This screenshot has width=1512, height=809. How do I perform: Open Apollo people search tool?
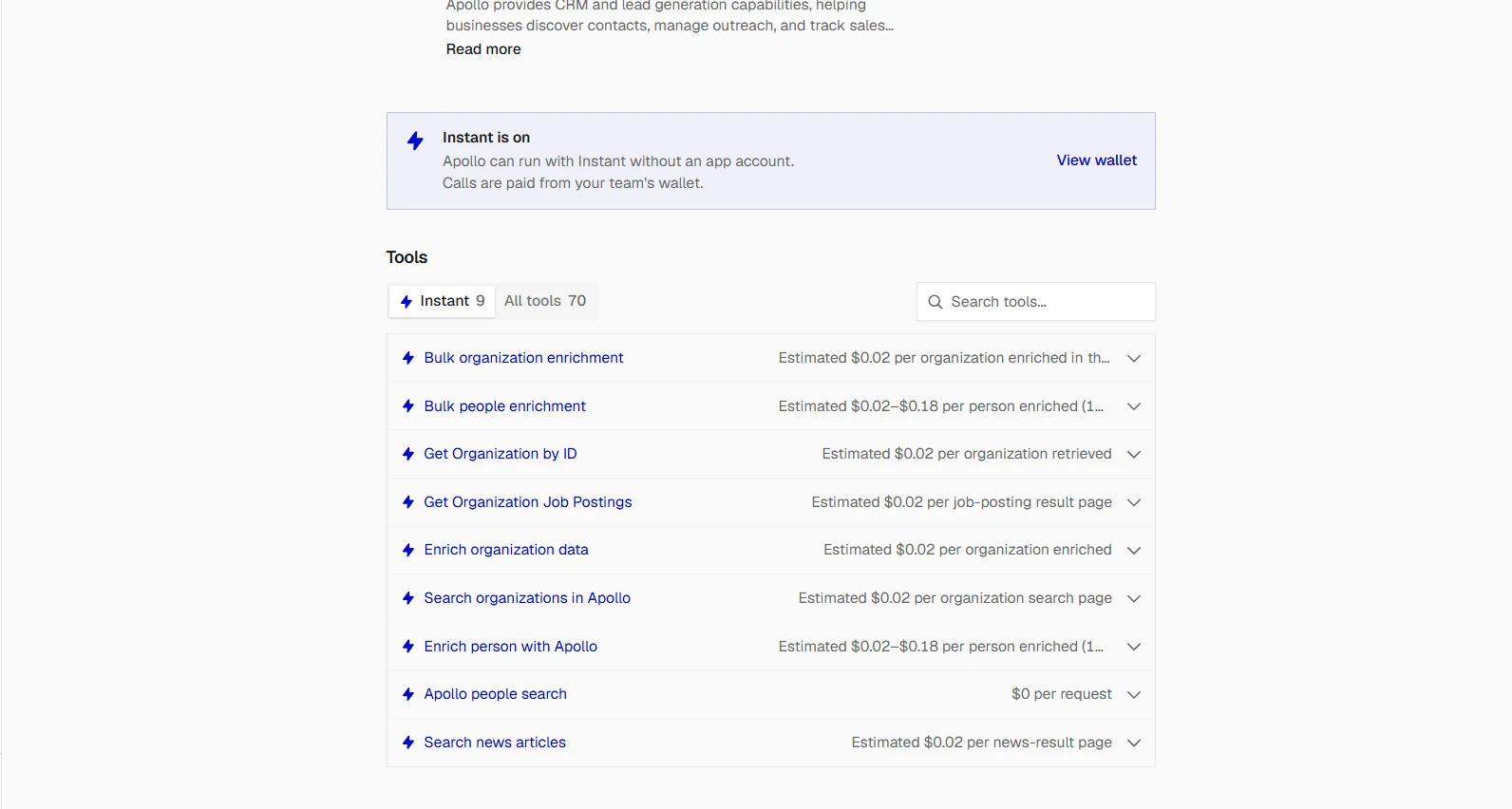coord(495,694)
